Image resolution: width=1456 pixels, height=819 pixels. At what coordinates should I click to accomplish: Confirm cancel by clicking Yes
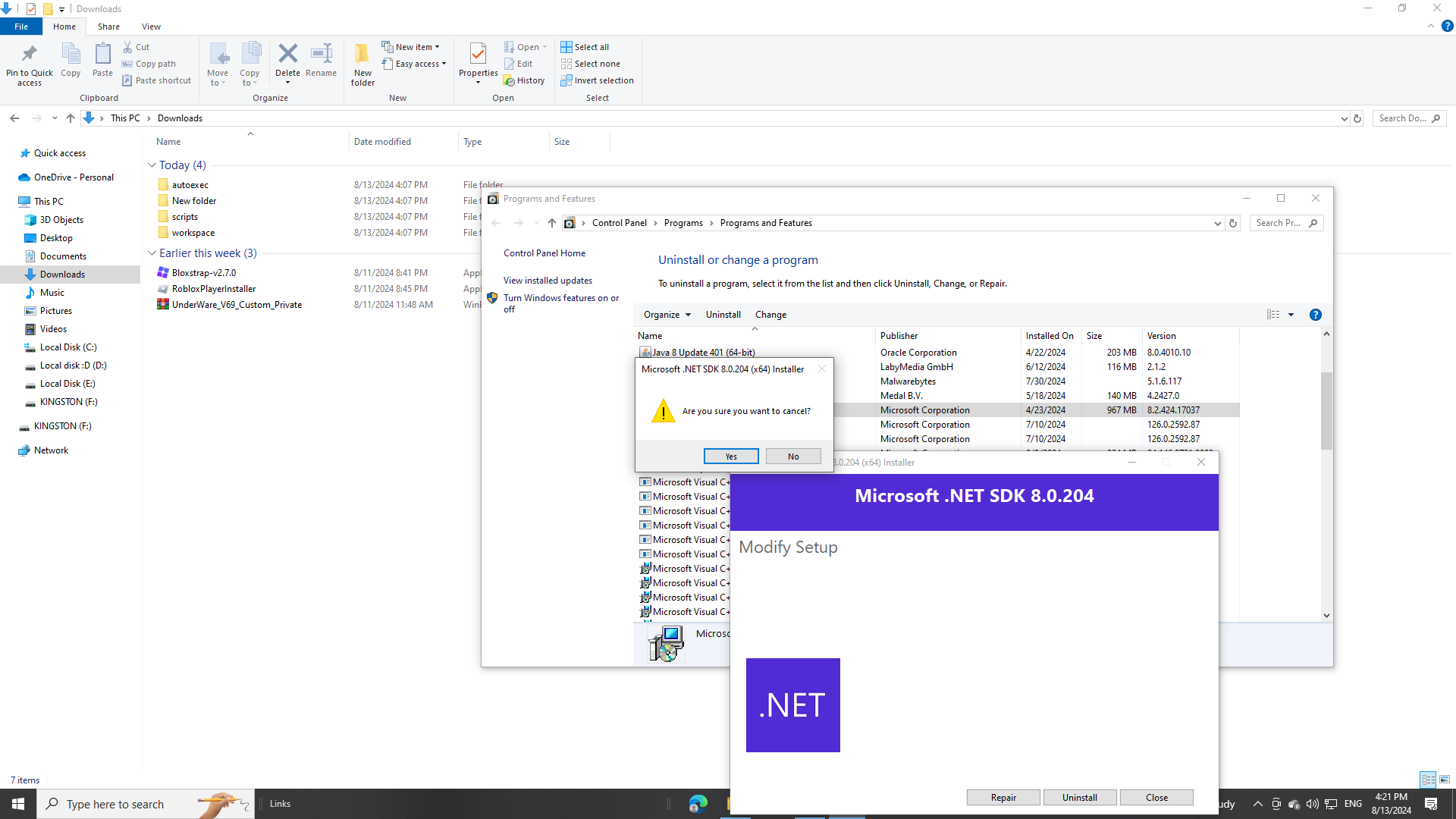(730, 457)
